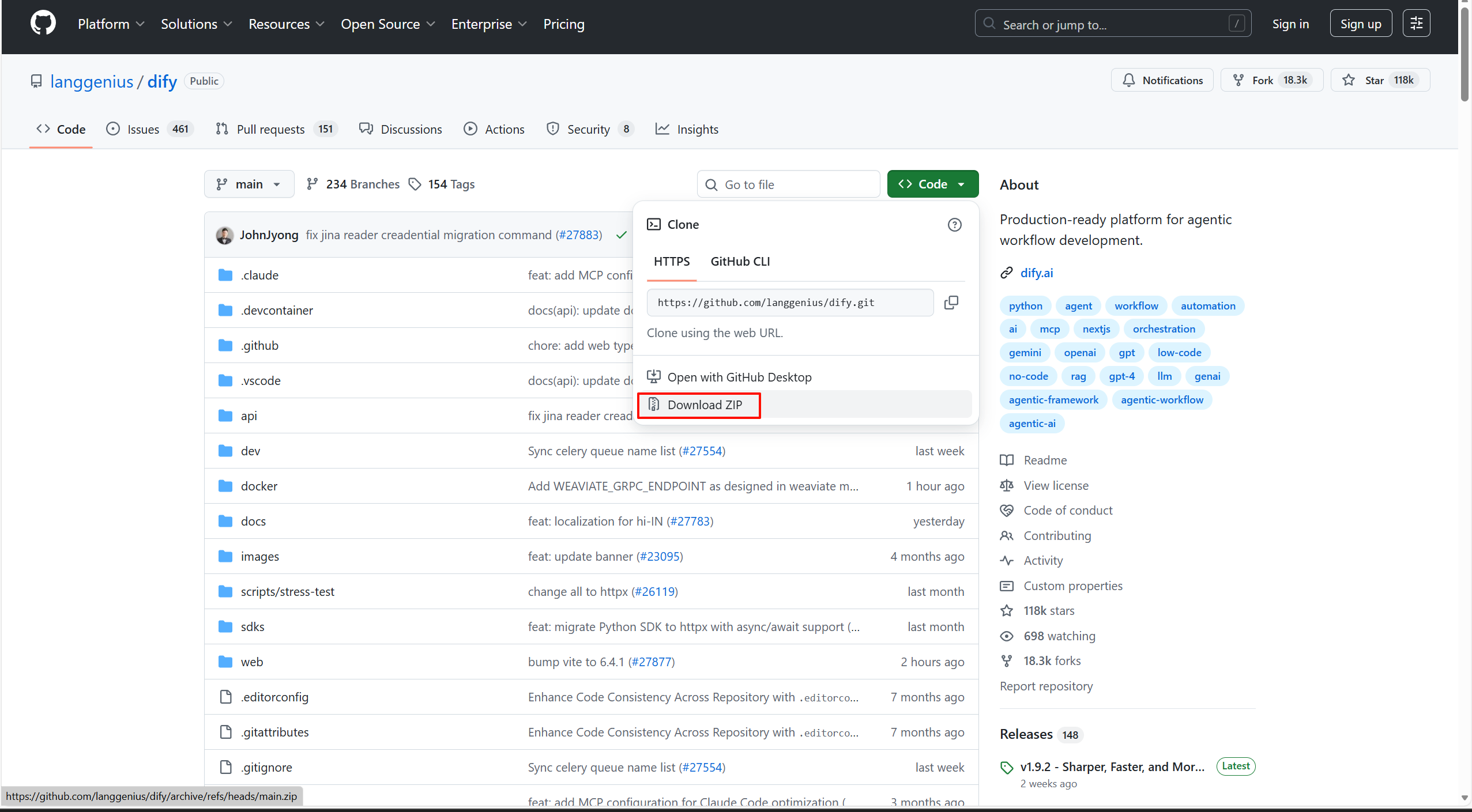The image size is (1472, 812).
Task: Open the Pull requests tab
Action: (270, 130)
